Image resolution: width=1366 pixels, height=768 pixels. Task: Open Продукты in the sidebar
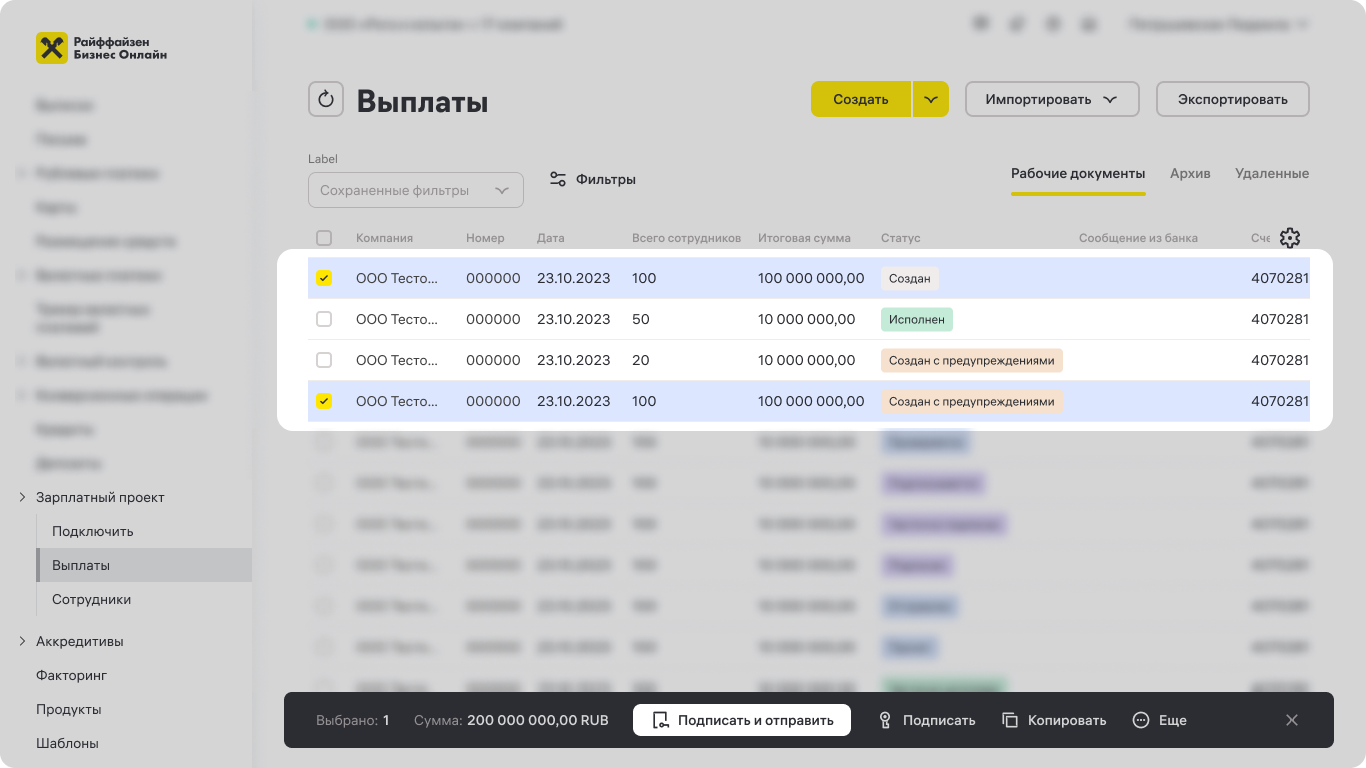(x=69, y=709)
